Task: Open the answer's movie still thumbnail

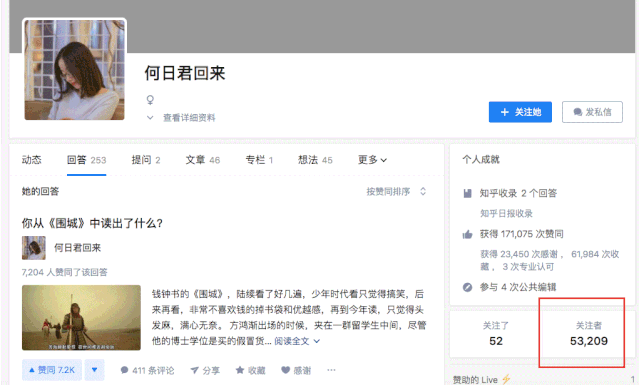Action: coord(81,318)
